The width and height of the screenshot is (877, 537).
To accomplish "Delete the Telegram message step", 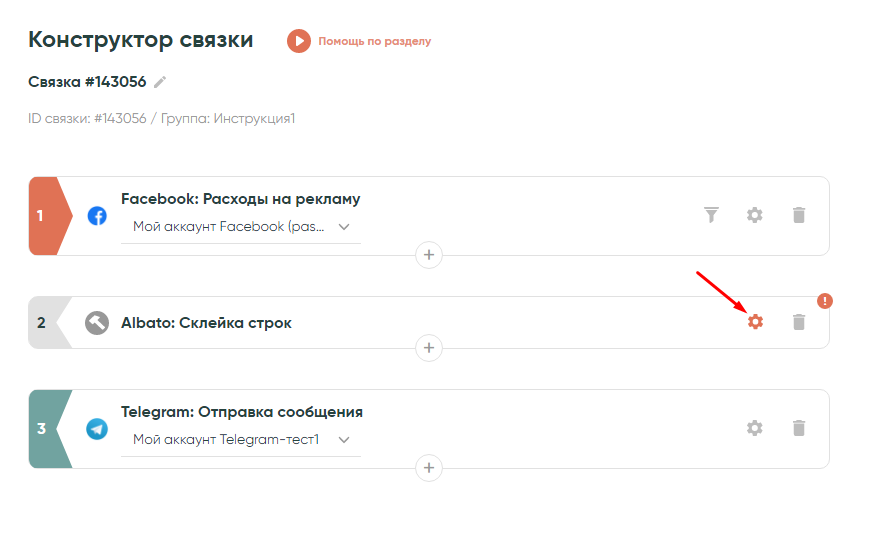I will [x=798, y=428].
